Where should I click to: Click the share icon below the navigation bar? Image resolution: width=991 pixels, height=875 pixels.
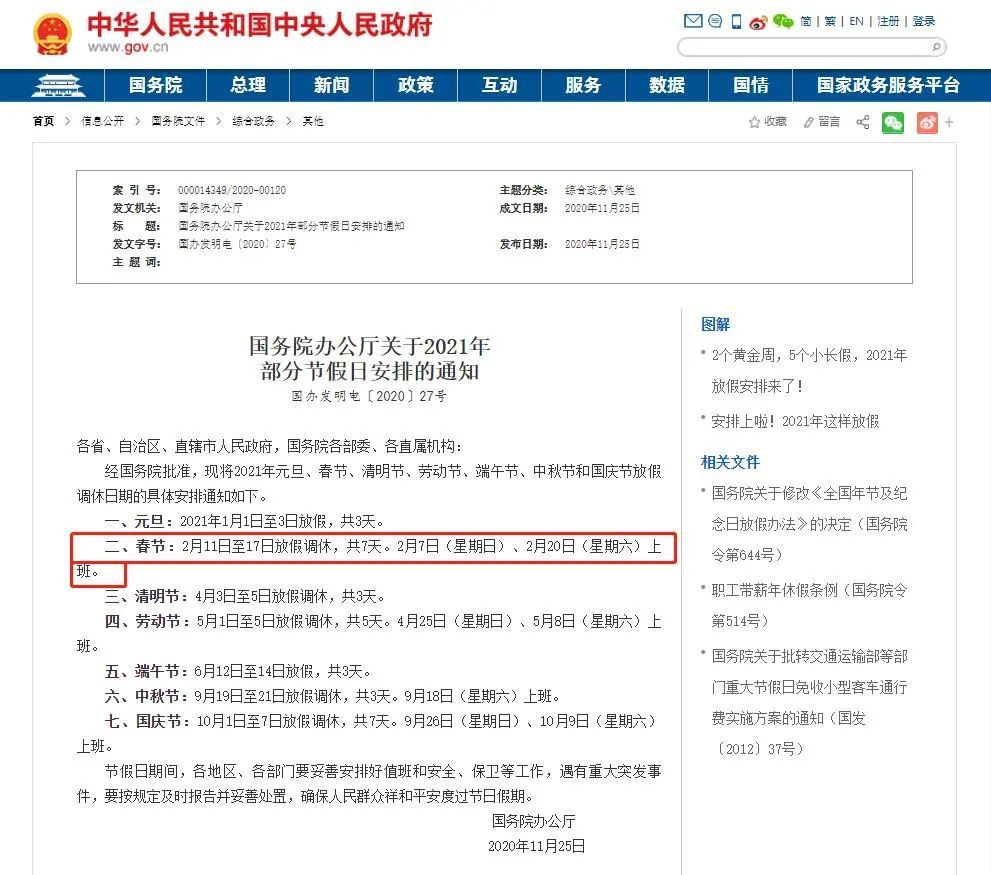tap(862, 121)
